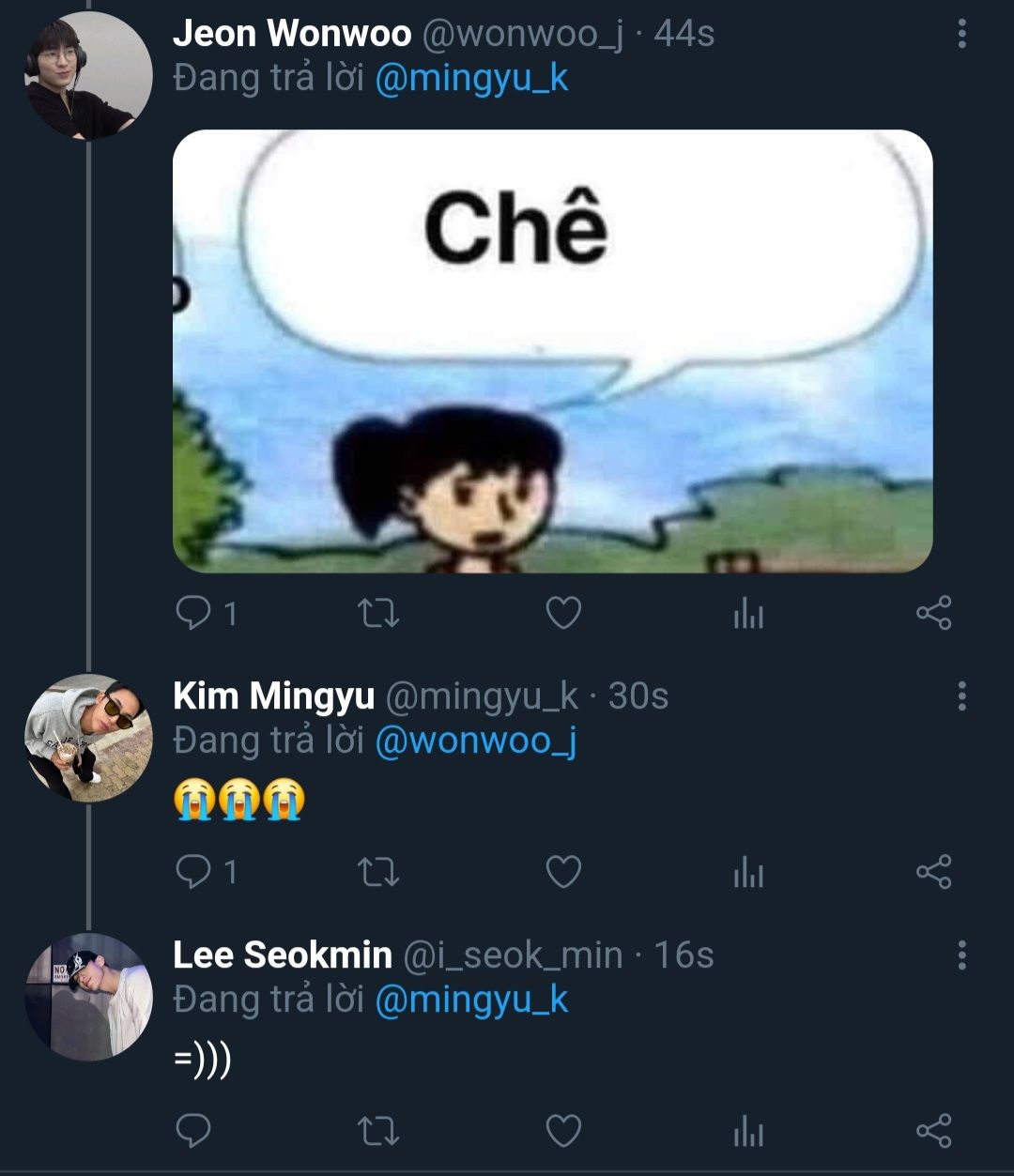The width and height of the screenshot is (1014, 1176).
Task: Retweet Kim Mingyu's crying emoji tweet
Action: [x=379, y=873]
